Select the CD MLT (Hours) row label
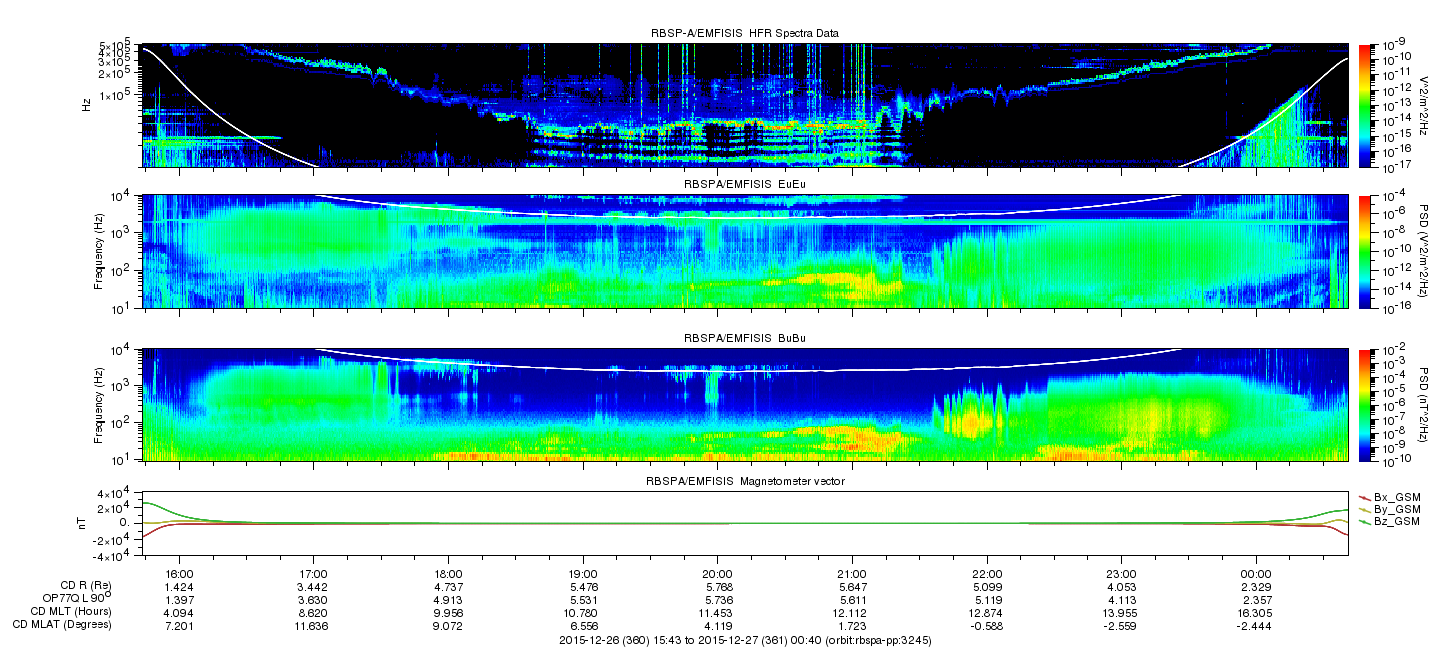The image size is (1447, 658). pyautogui.click(x=71, y=611)
